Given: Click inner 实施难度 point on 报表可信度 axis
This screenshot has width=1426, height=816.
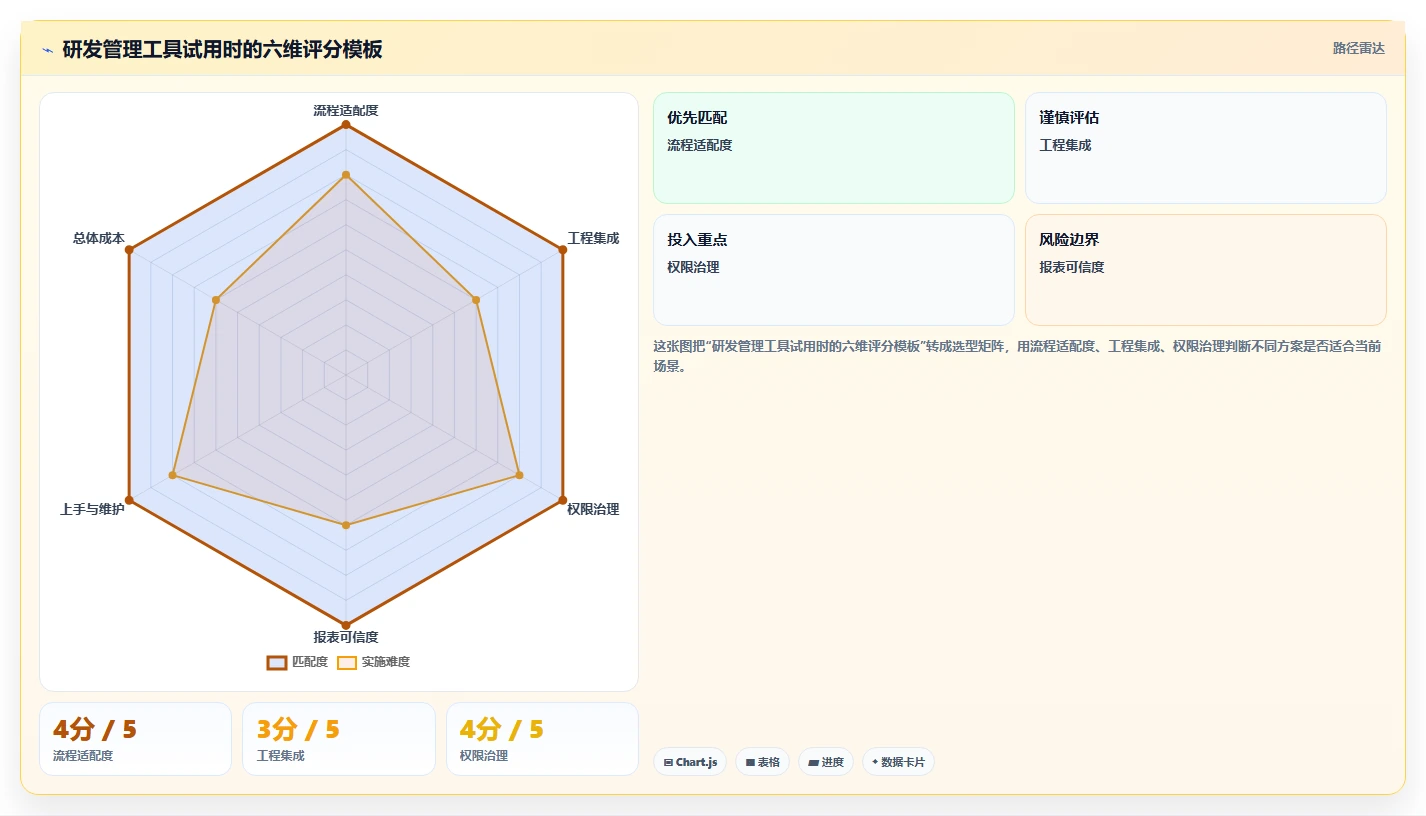Looking at the screenshot, I should [346, 525].
